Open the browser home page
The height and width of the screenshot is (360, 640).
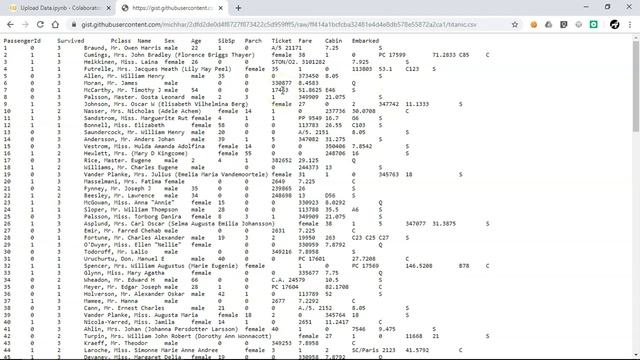55,24
